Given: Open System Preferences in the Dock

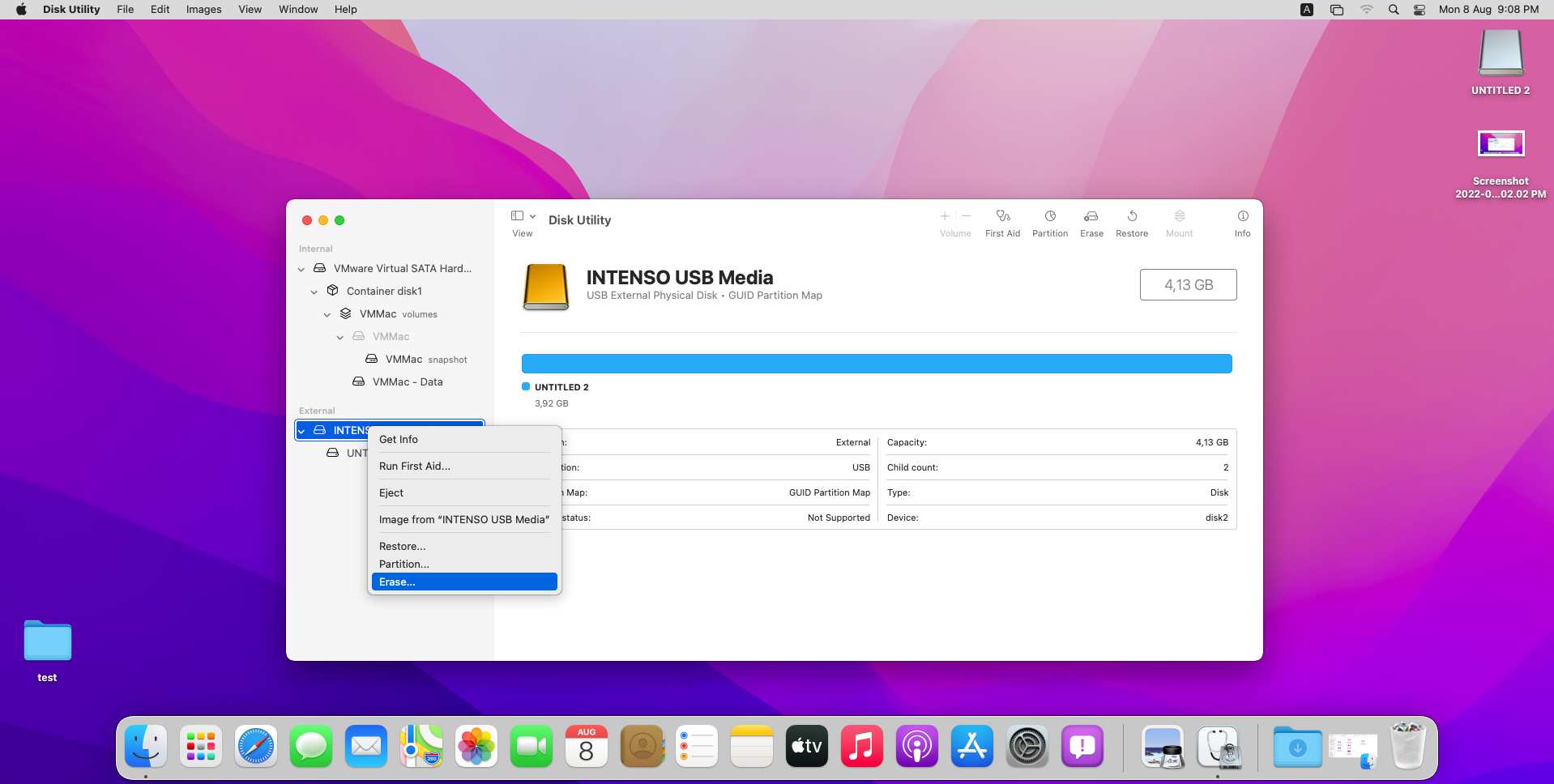Looking at the screenshot, I should click(1027, 746).
